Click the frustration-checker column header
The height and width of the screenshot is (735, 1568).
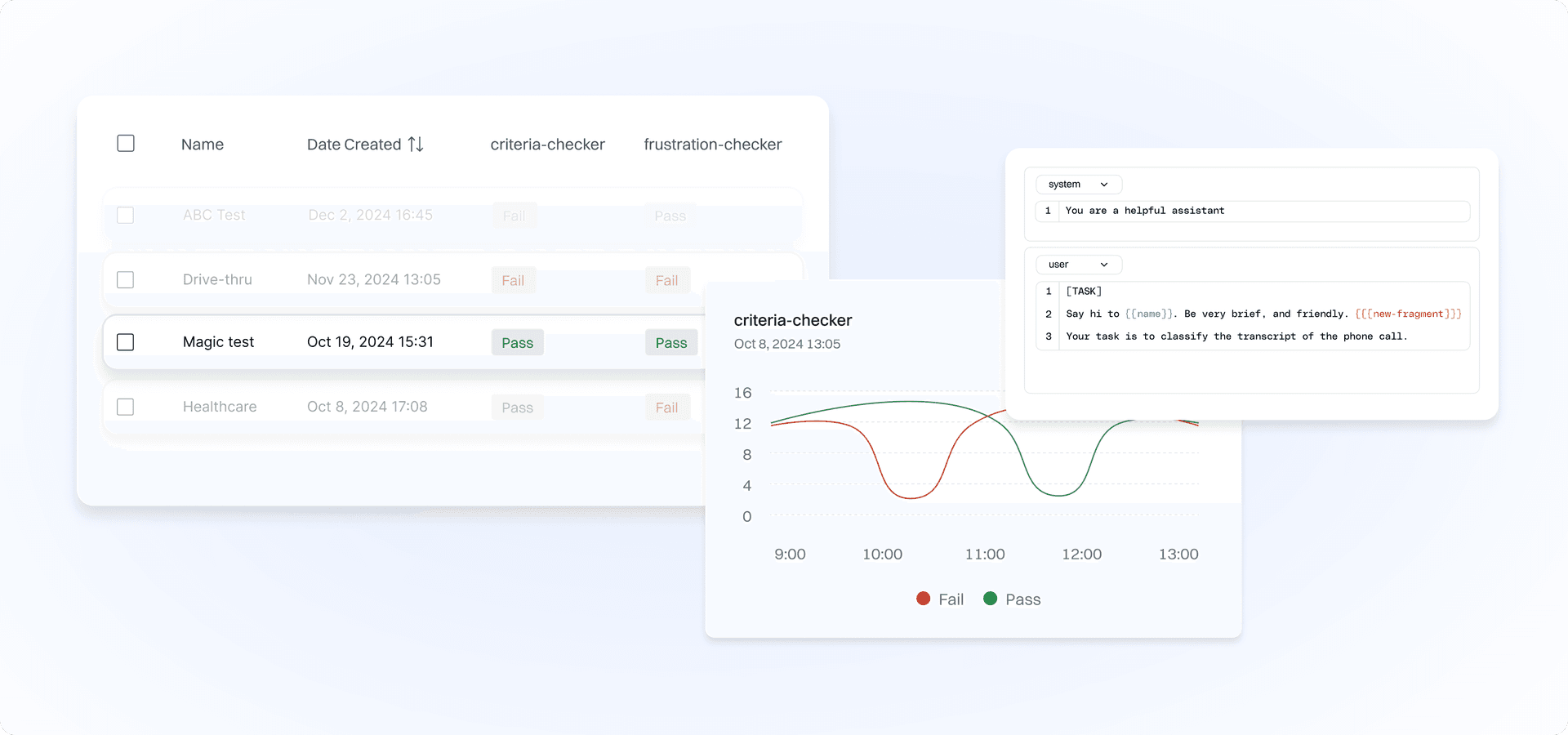[x=712, y=145]
